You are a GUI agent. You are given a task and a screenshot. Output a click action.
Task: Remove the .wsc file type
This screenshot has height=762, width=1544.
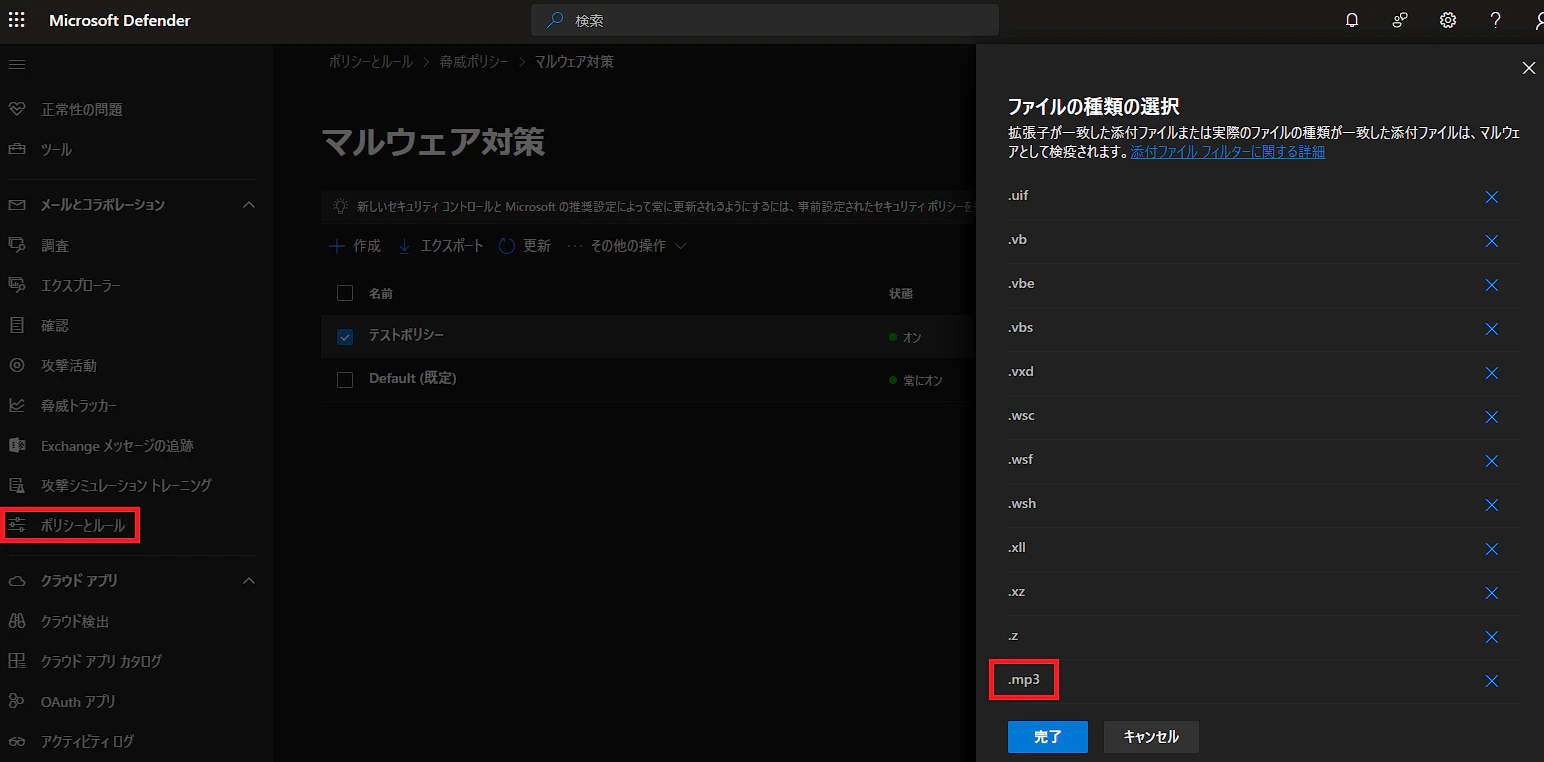[x=1492, y=417]
